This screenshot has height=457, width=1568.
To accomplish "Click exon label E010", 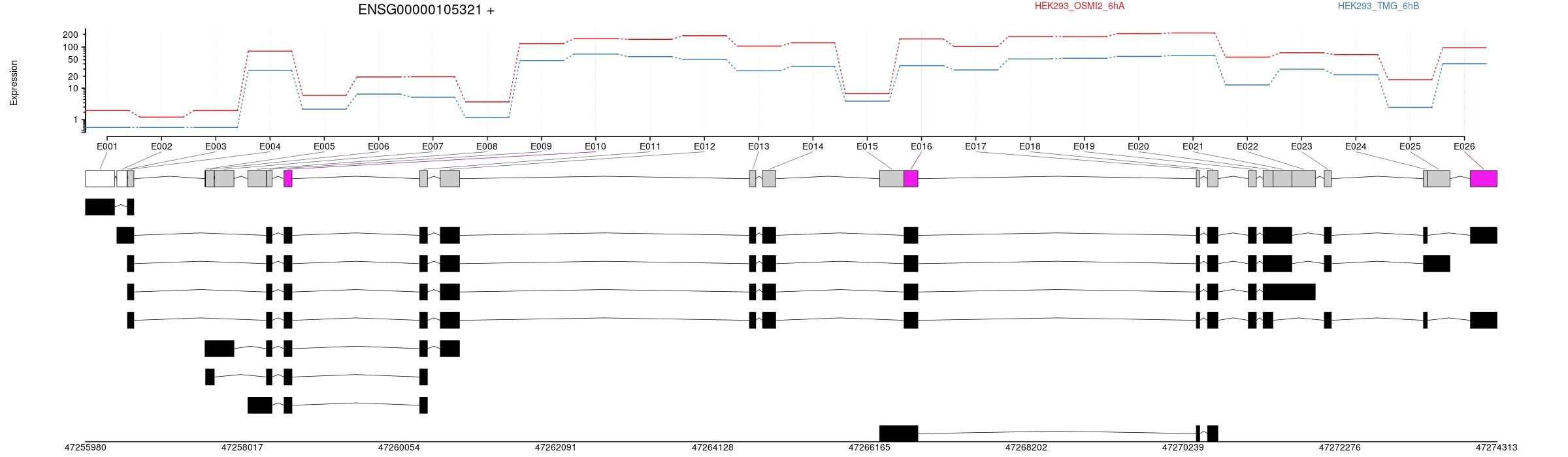I will pyautogui.click(x=595, y=146).
